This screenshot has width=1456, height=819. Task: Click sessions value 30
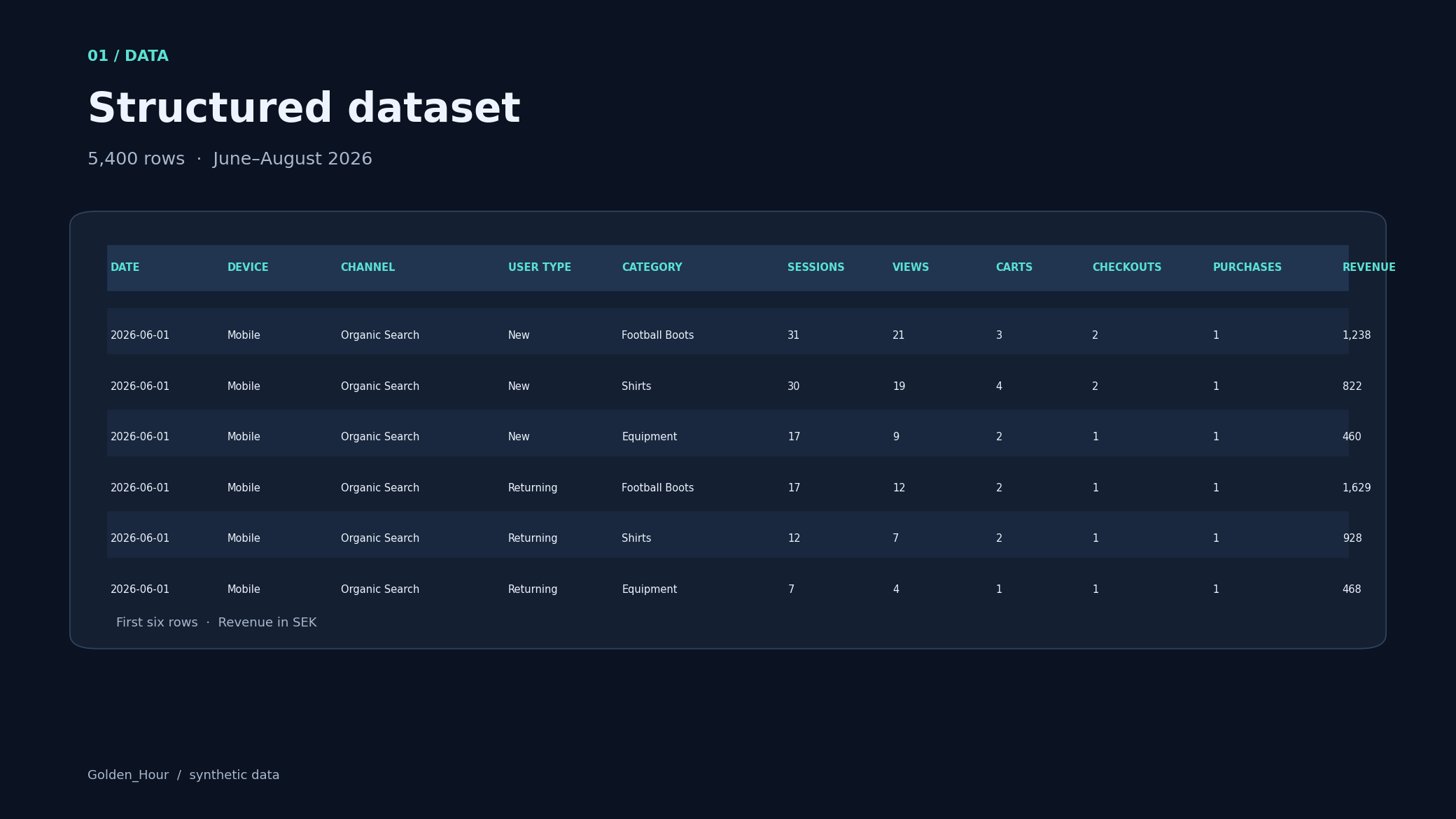(x=793, y=386)
